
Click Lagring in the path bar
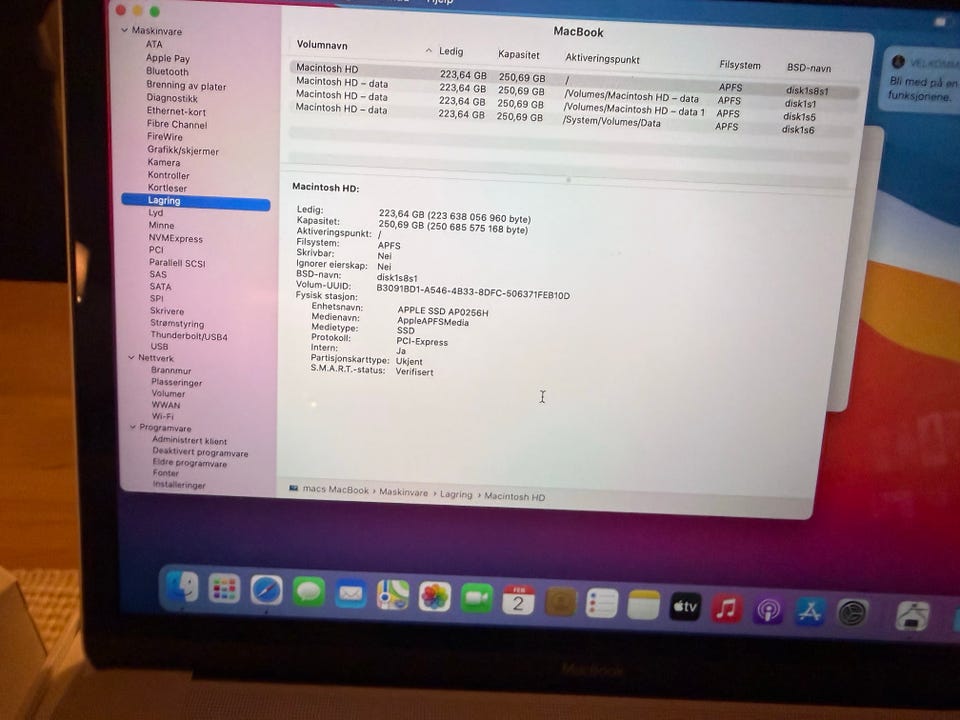click(456, 494)
